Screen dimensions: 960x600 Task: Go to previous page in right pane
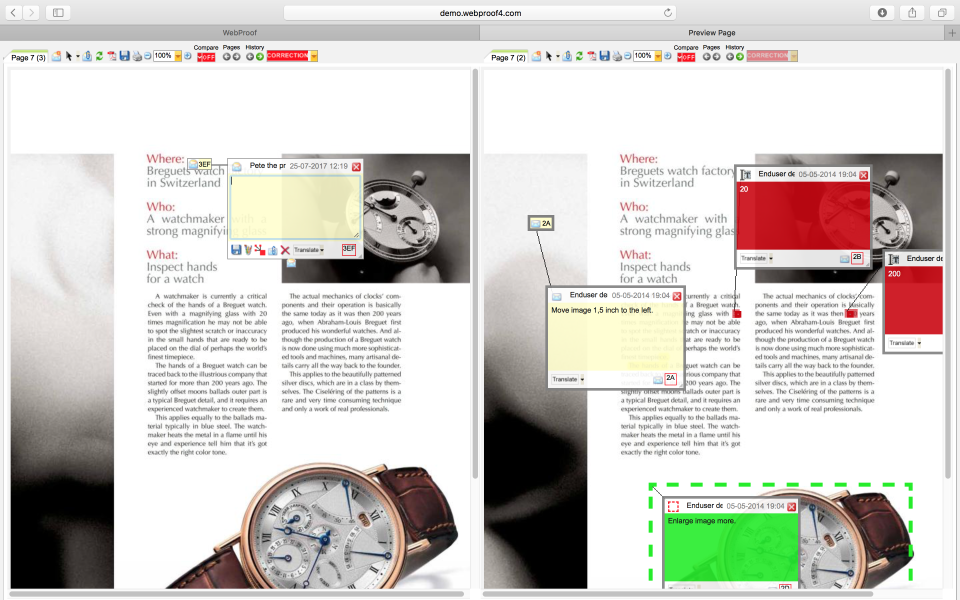(x=707, y=57)
